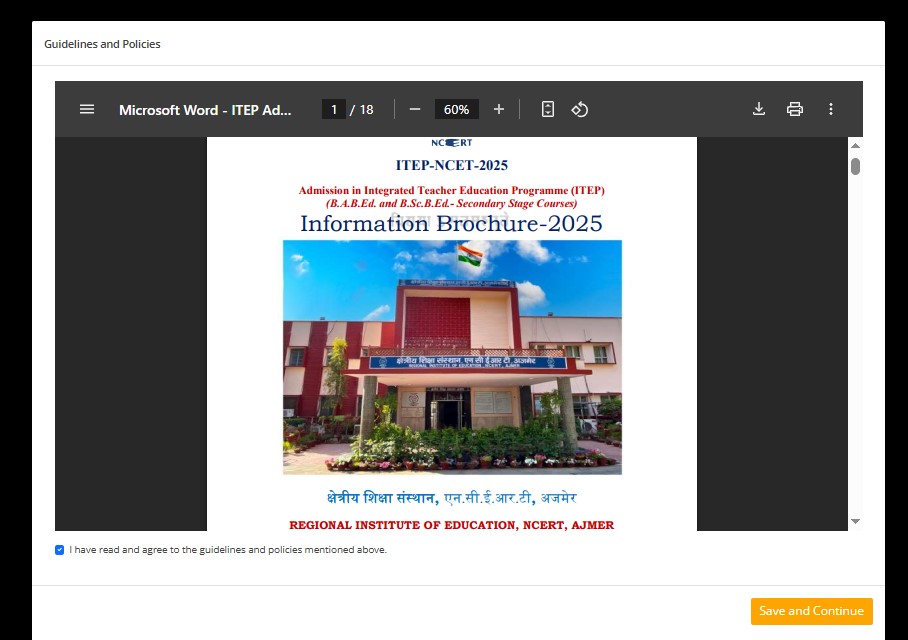
Task: Click the fit to page icon
Action: 548,109
